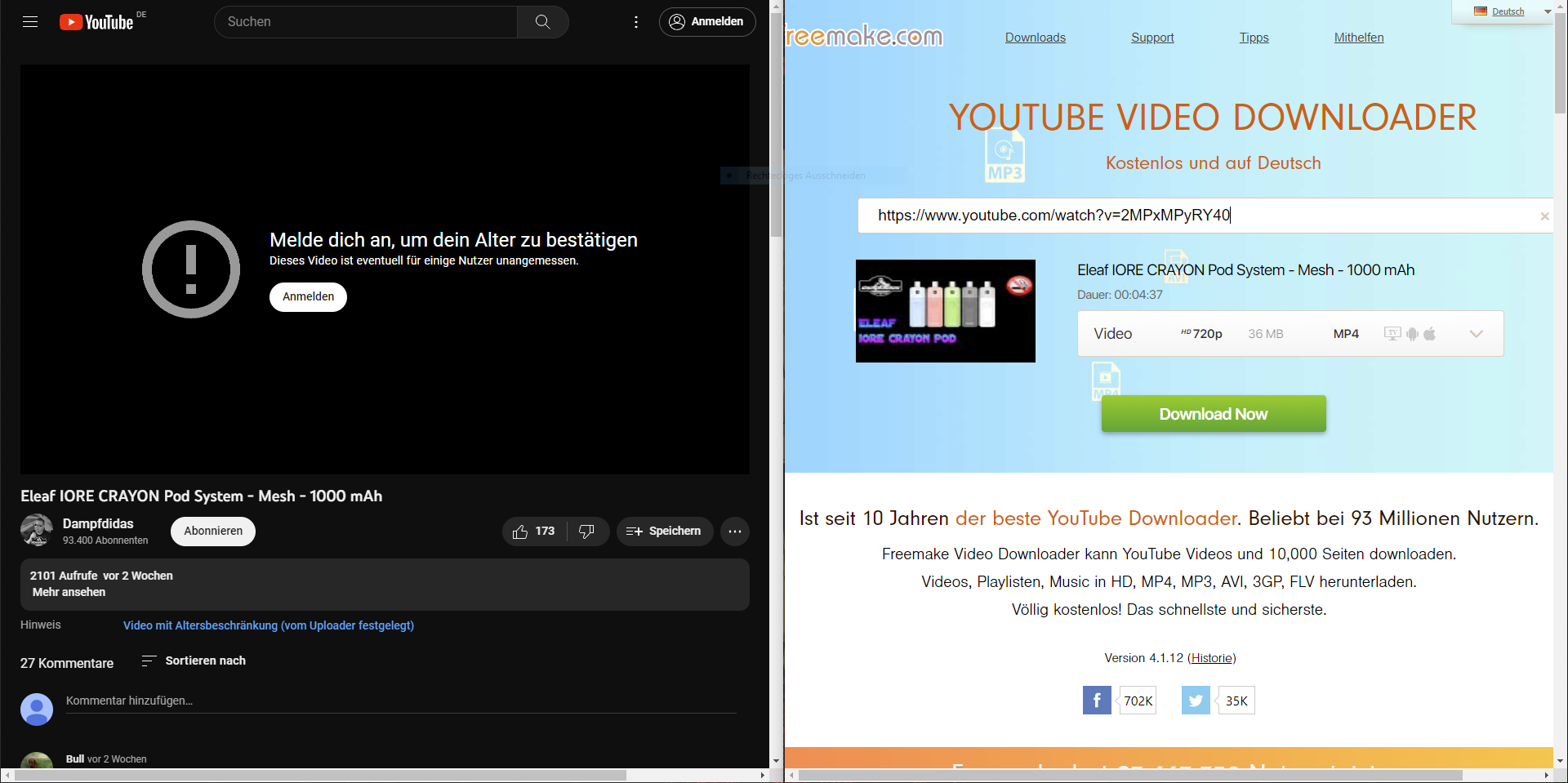Click the green Download Now button
This screenshot has width=1568, height=783.
[x=1214, y=414]
